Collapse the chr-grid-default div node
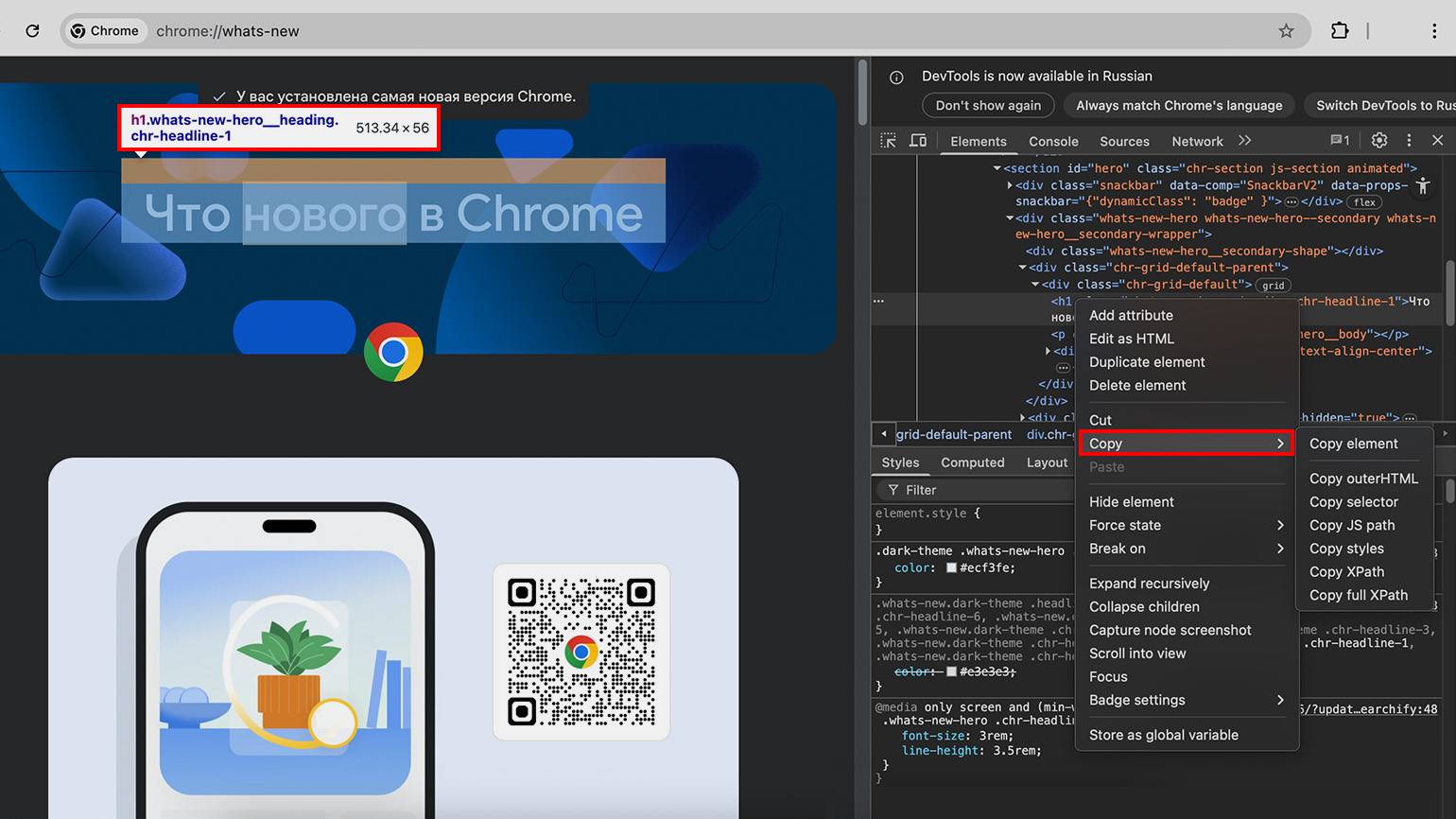1456x819 pixels. (x=1035, y=285)
